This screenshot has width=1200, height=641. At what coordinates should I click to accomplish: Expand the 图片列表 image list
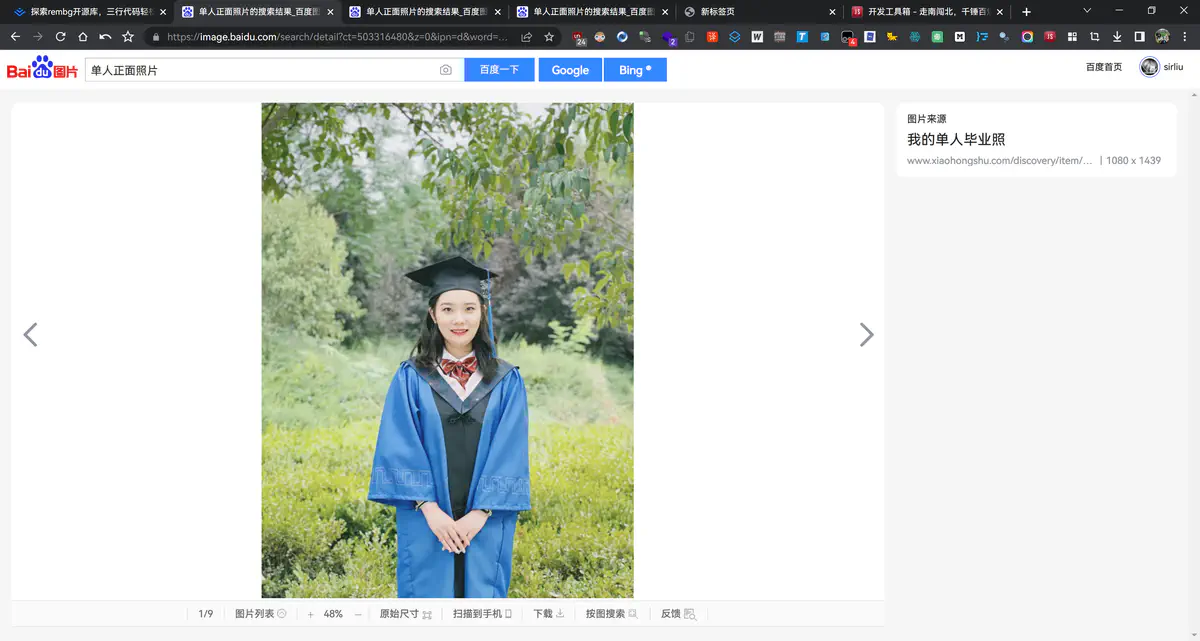tap(260, 614)
